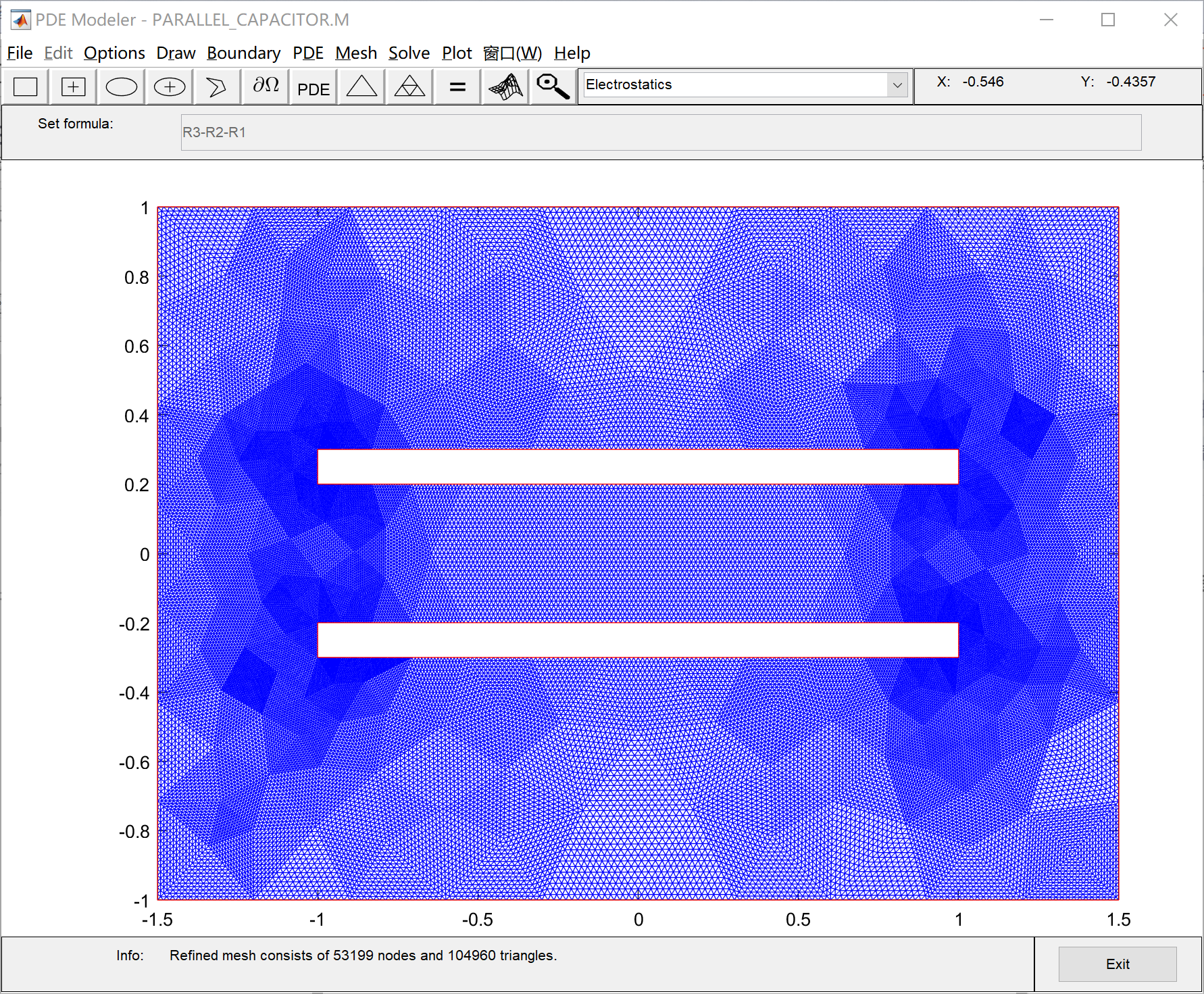This screenshot has width=1204, height=994.
Task: Select the Rectangle draw tool
Action: click(x=25, y=86)
